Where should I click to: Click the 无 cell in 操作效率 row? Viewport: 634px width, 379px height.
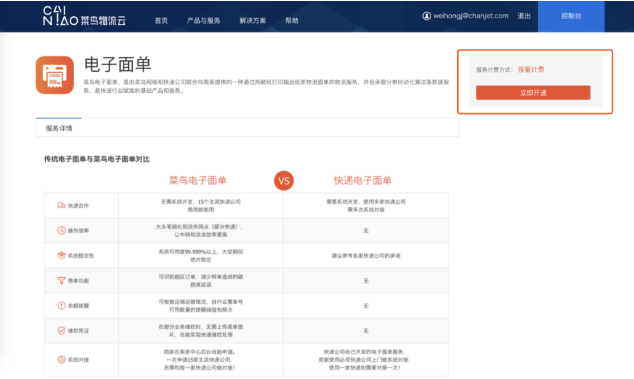(366, 231)
